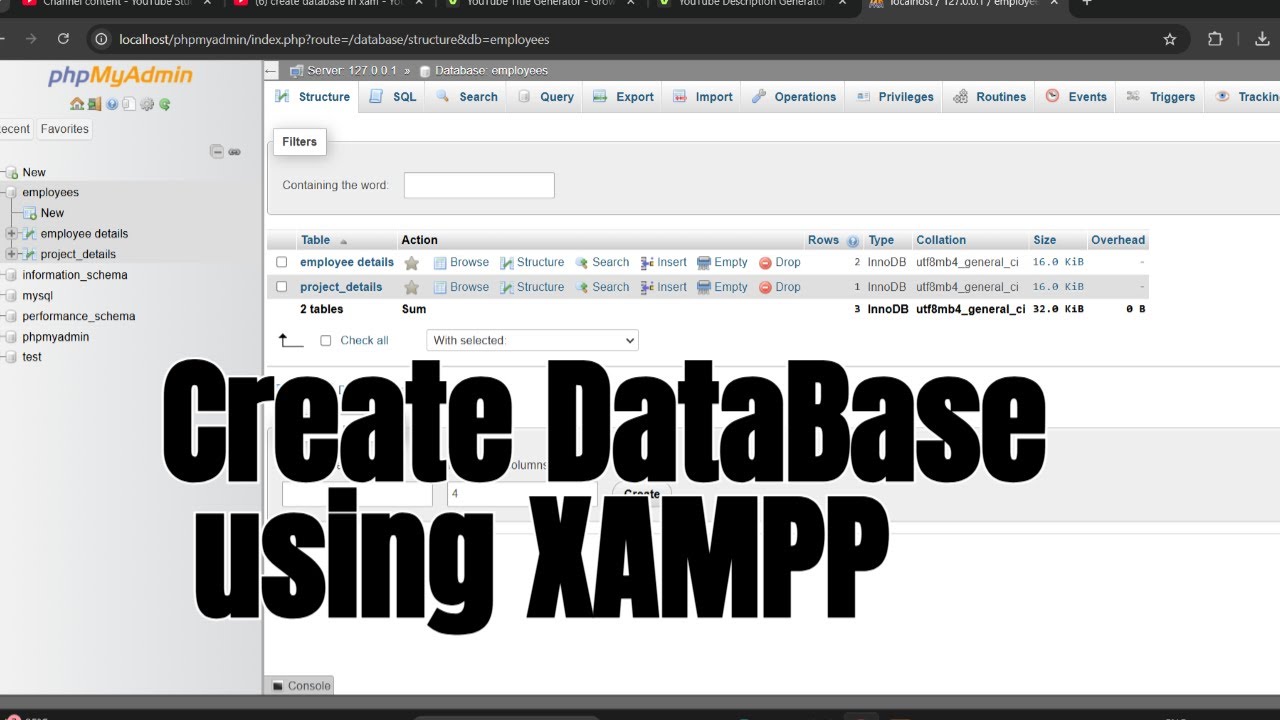Click the employee details table icon in tree
This screenshot has width=1280, height=720.
point(29,234)
